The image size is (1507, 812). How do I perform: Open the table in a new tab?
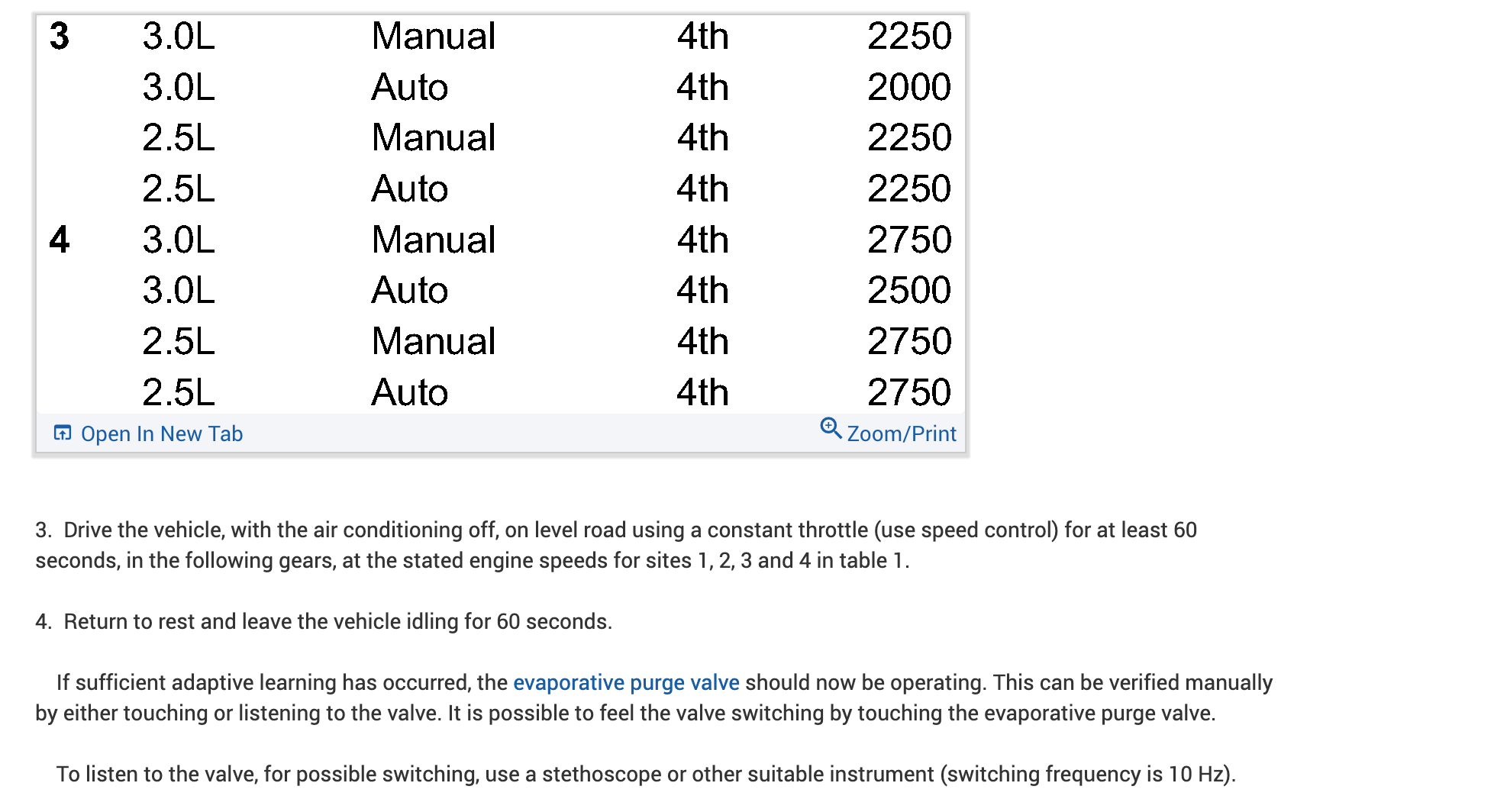click(x=162, y=434)
